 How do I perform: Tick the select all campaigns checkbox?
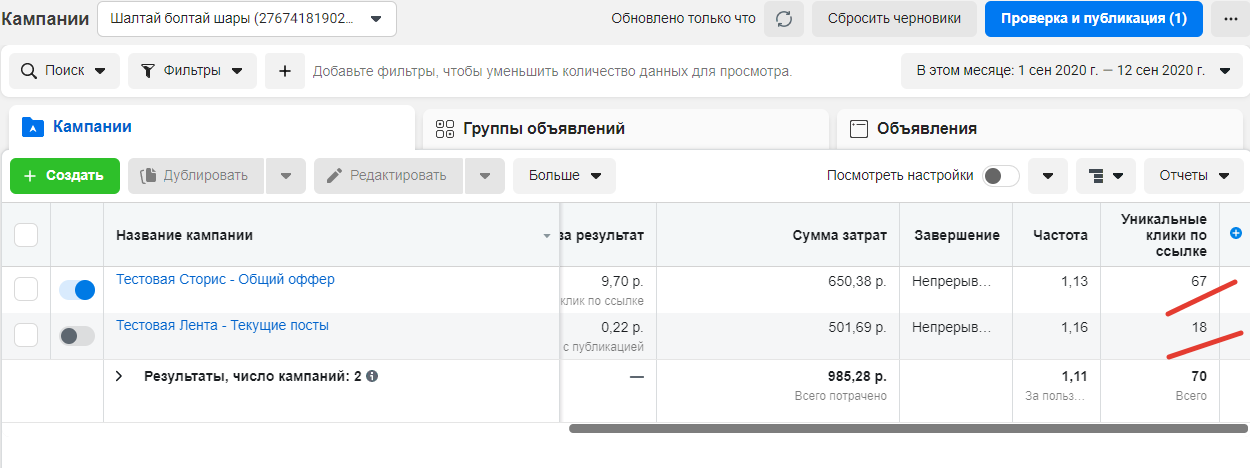click(x=26, y=235)
